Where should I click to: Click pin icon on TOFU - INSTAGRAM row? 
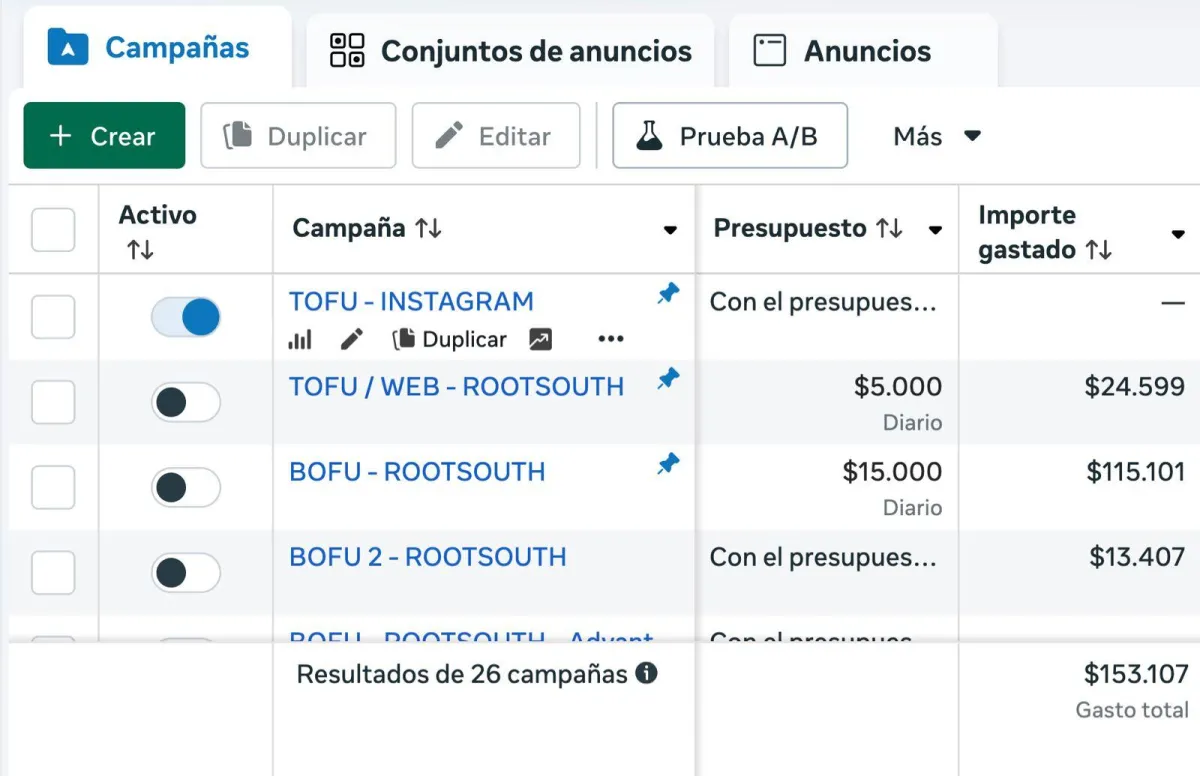(x=668, y=294)
